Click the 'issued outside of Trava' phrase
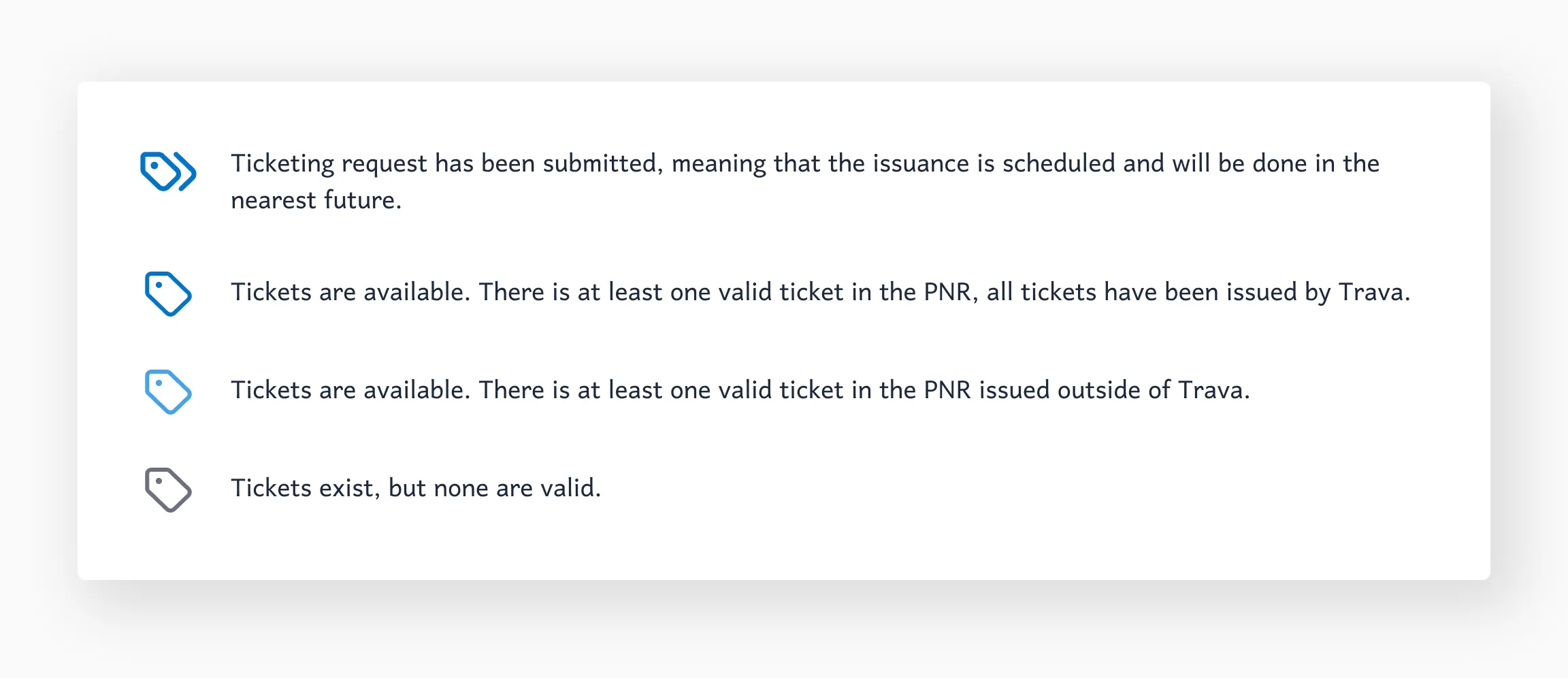The width and height of the screenshot is (1568, 678). (1114, 390)
